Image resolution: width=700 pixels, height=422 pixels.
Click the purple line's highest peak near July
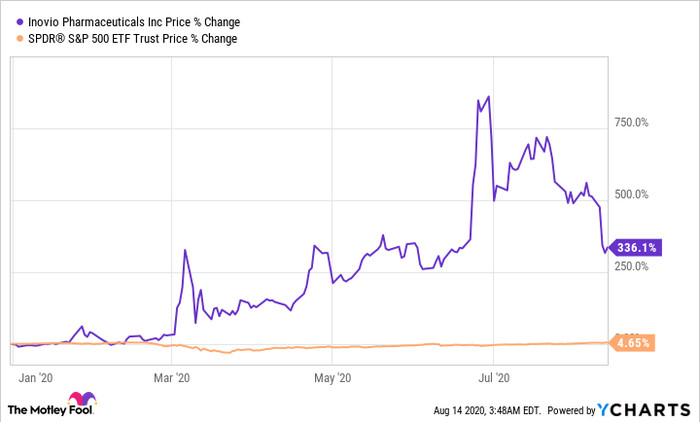(x=488, y=97)
